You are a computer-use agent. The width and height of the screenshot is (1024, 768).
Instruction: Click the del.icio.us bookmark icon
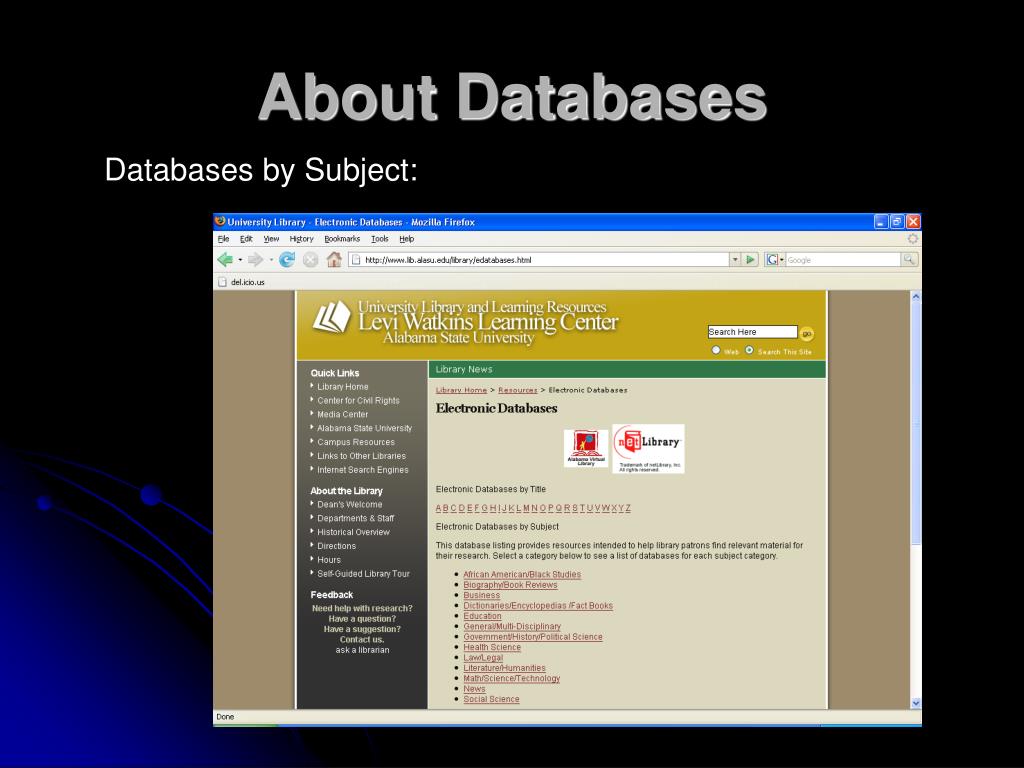pos(222,282)
